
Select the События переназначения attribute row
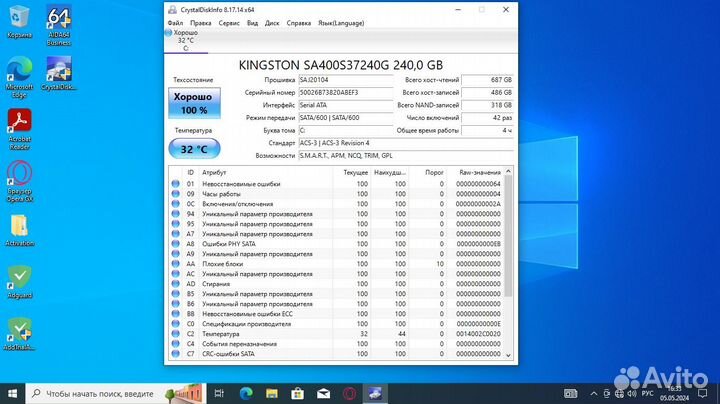pos(336,344)
